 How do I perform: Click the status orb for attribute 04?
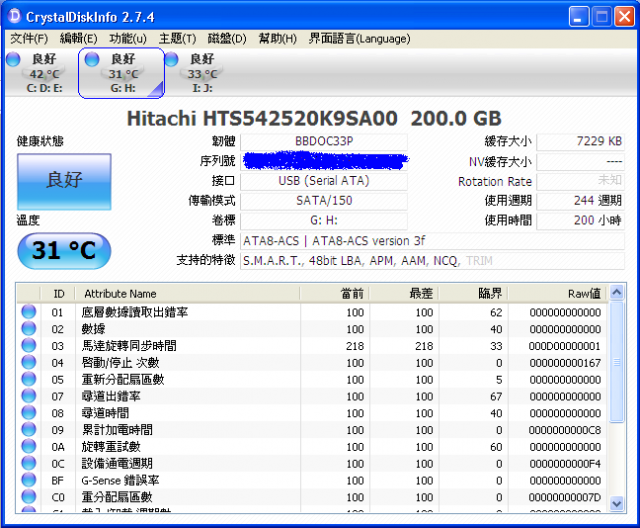(29, 362)
